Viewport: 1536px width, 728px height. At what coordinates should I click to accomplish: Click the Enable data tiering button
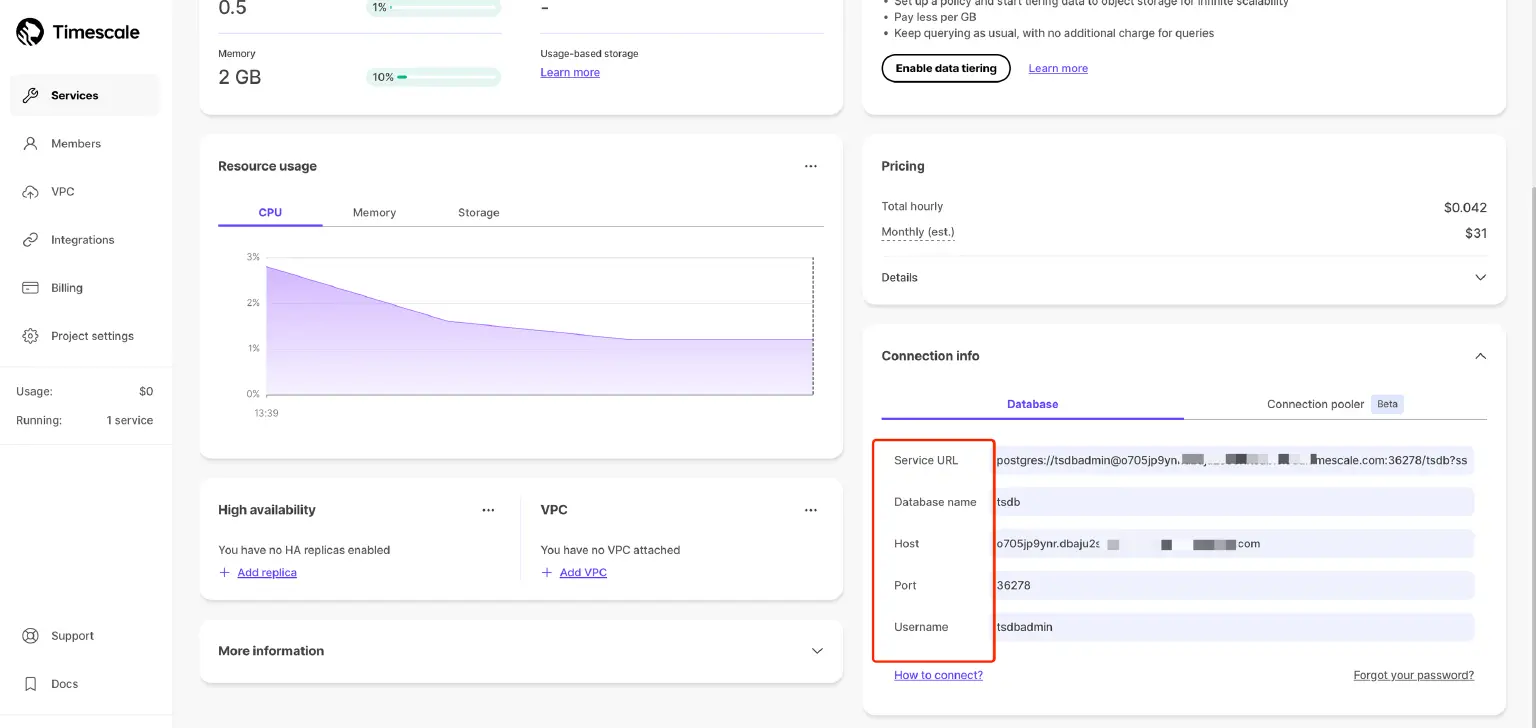pos(945,69)
